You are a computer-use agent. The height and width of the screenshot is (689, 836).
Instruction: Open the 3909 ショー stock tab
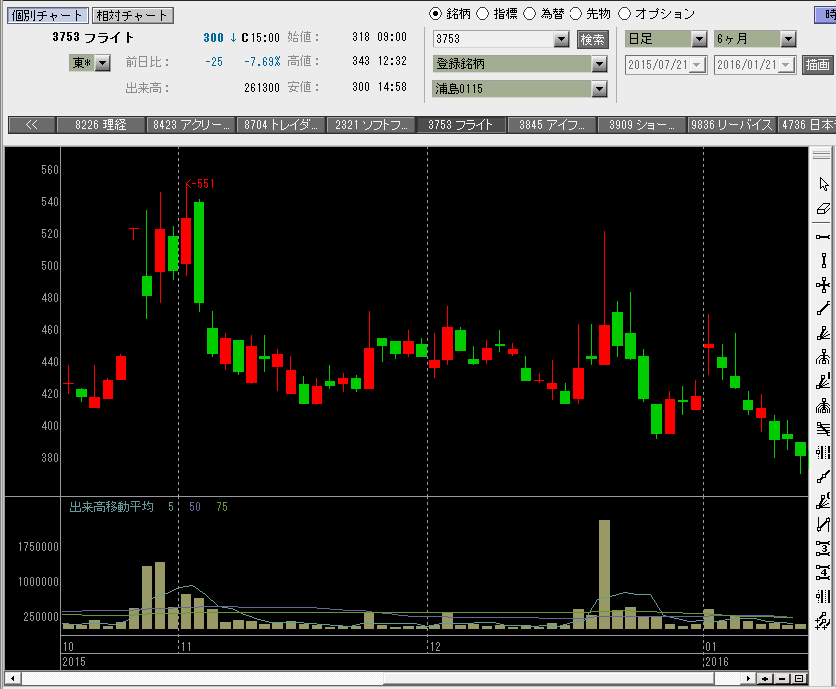click(x=641, y=125)
